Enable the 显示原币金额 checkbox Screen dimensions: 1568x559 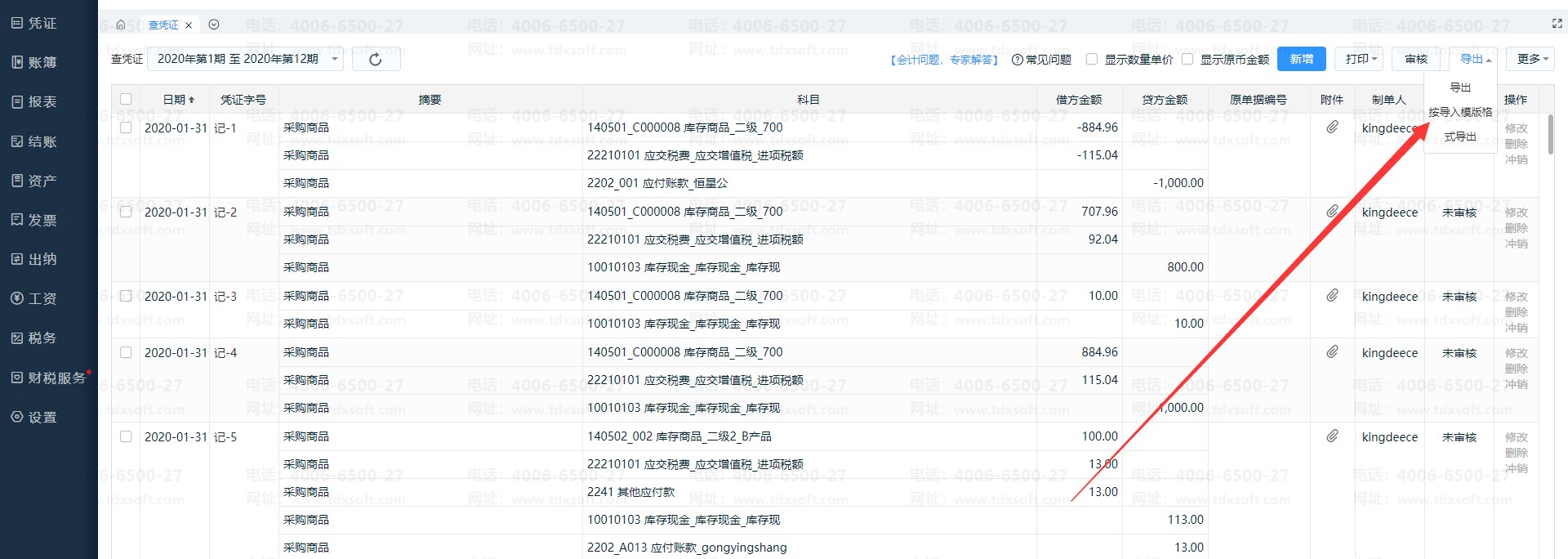[1187, 59]
